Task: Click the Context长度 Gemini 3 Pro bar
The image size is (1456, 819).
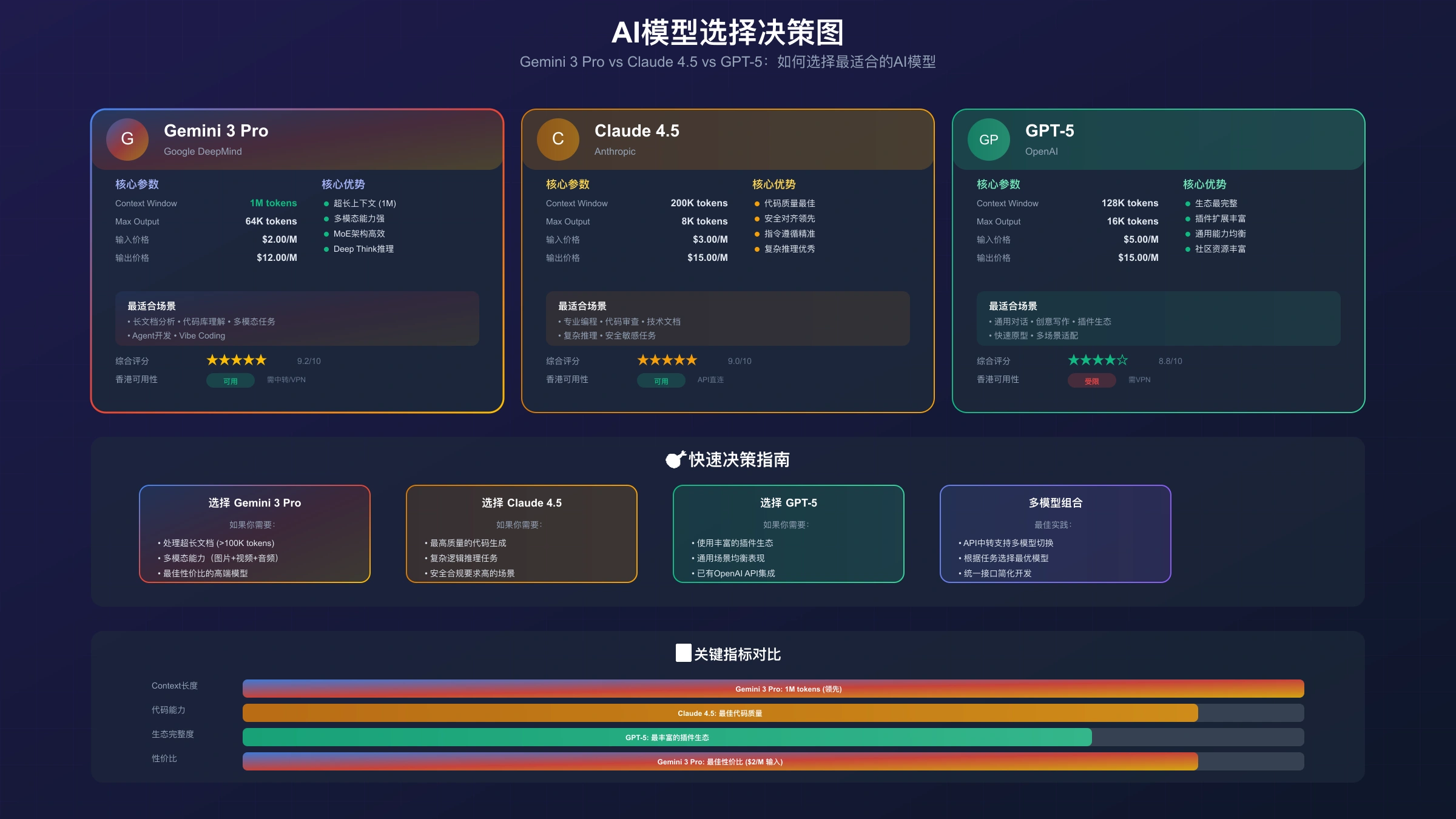Action: tap(773, 689)
